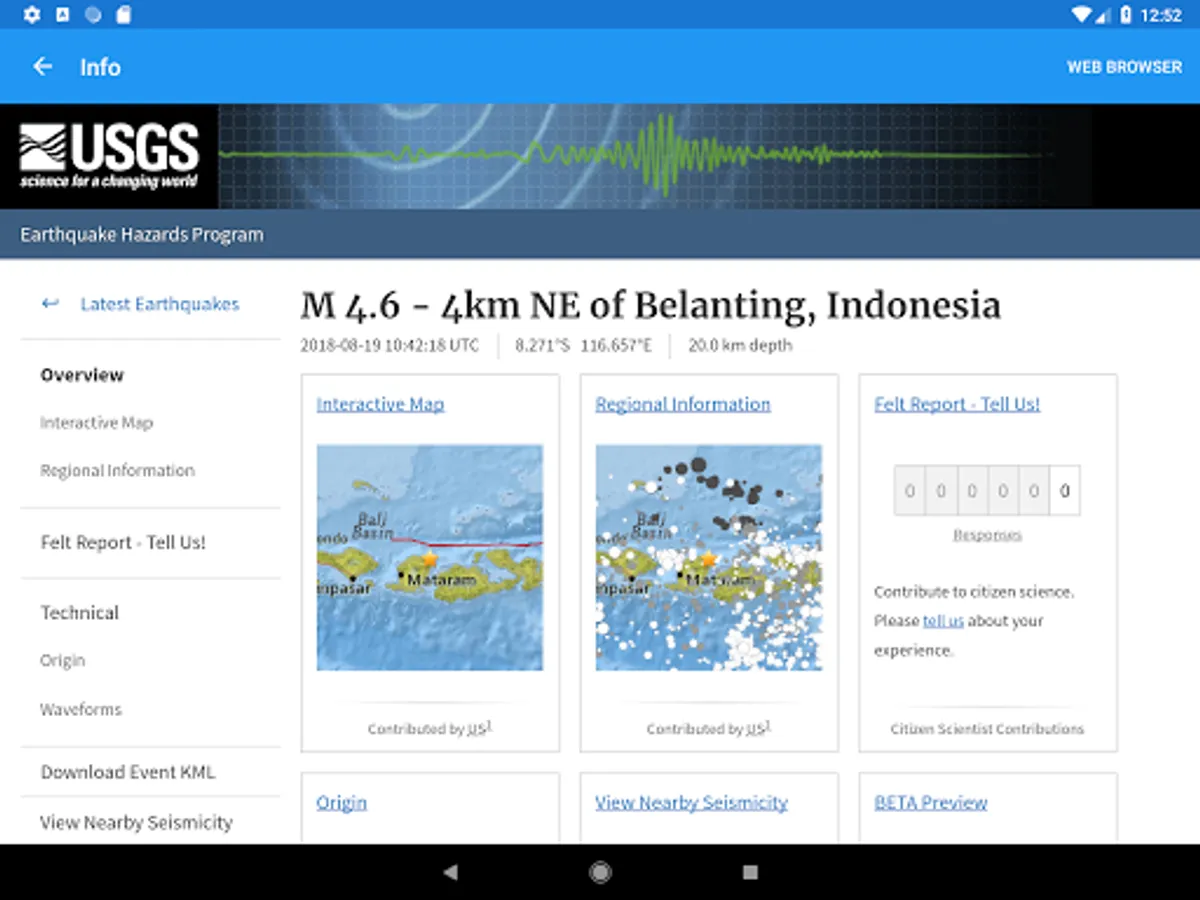Tap the settings gear status icon

[x=31, y=14]
